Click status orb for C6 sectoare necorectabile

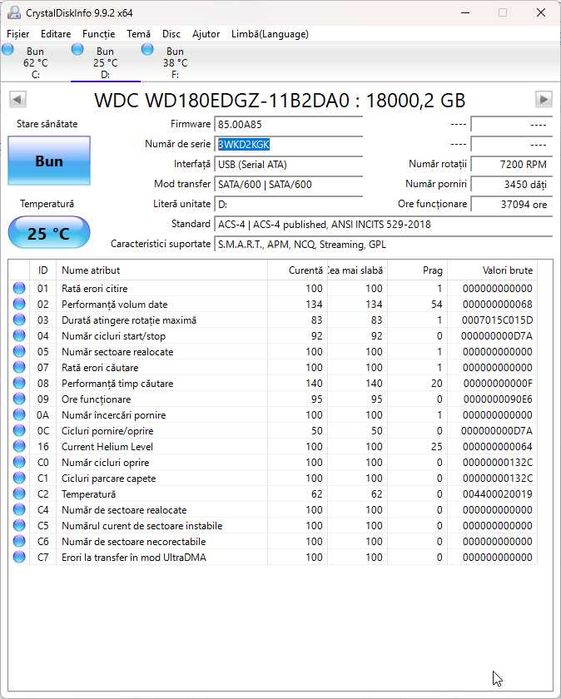tap(19, 542)
